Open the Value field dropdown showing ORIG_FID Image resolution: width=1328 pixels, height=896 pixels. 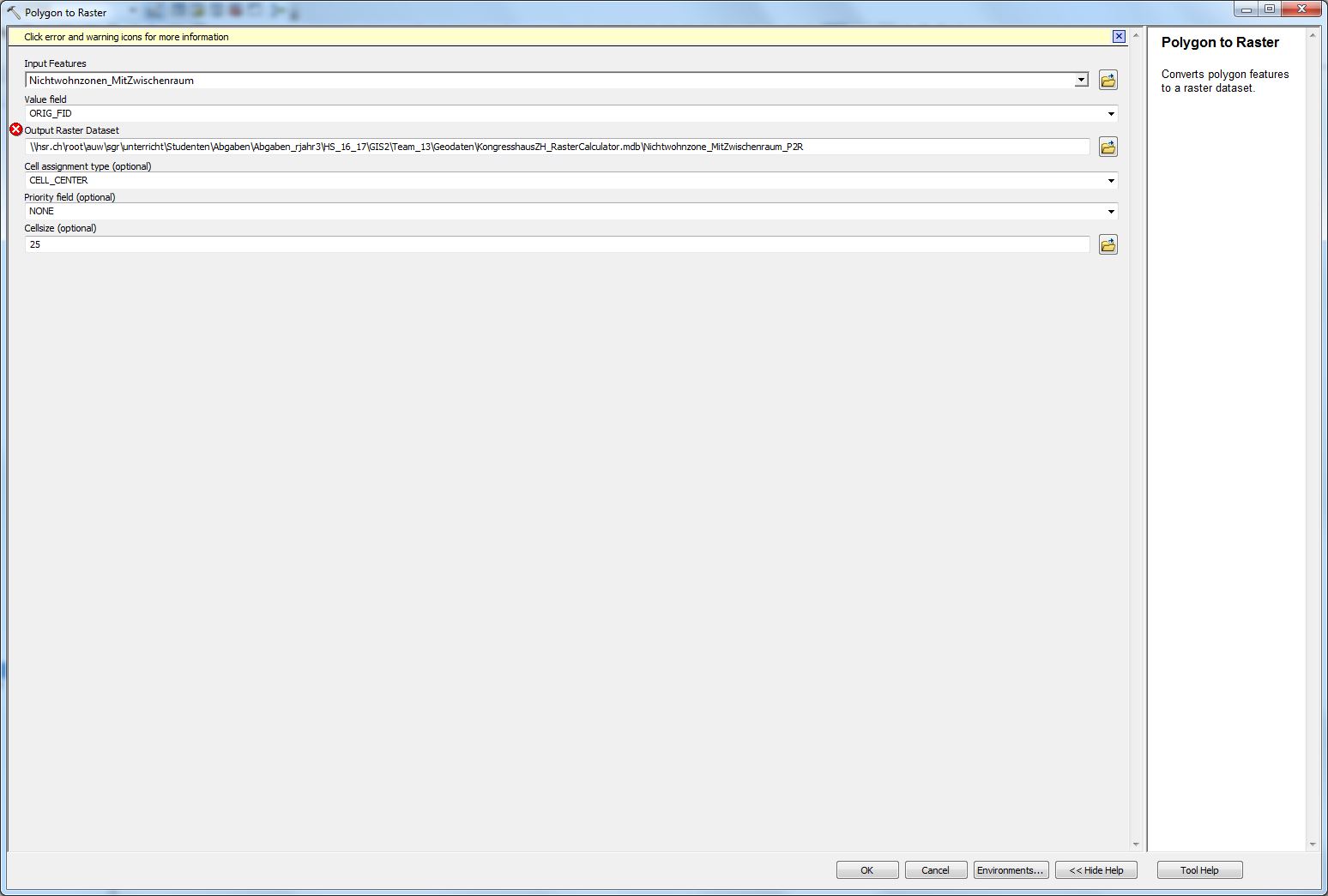coord(1111,114)
